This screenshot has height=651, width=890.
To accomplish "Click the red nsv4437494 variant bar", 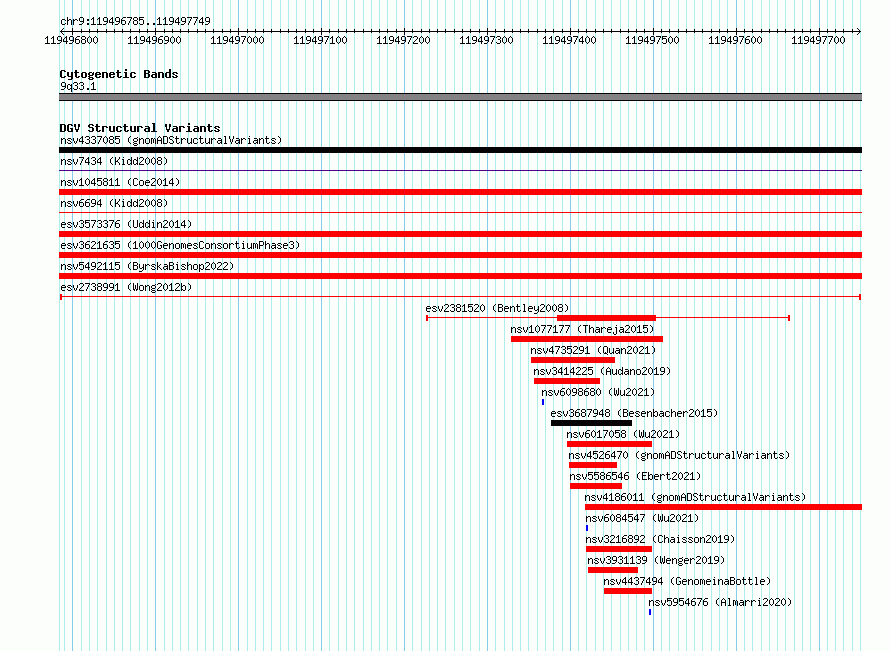I will click(x=628, y=591).
